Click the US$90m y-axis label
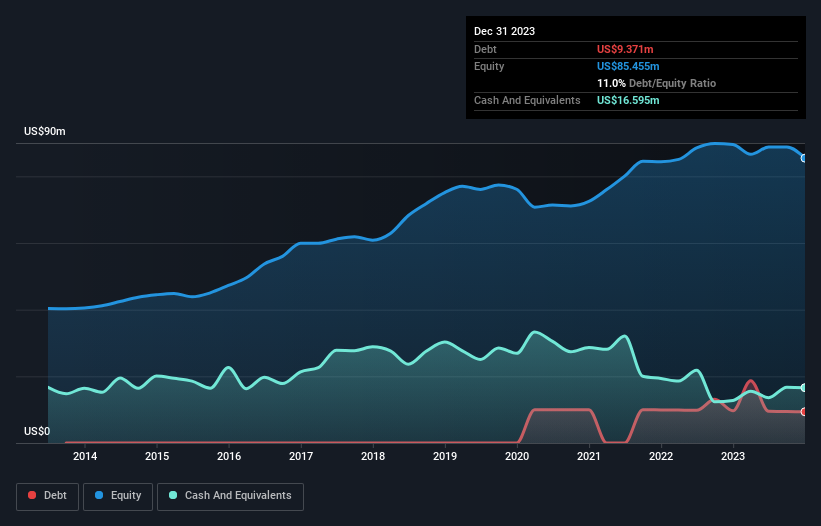 coord(45,131)
